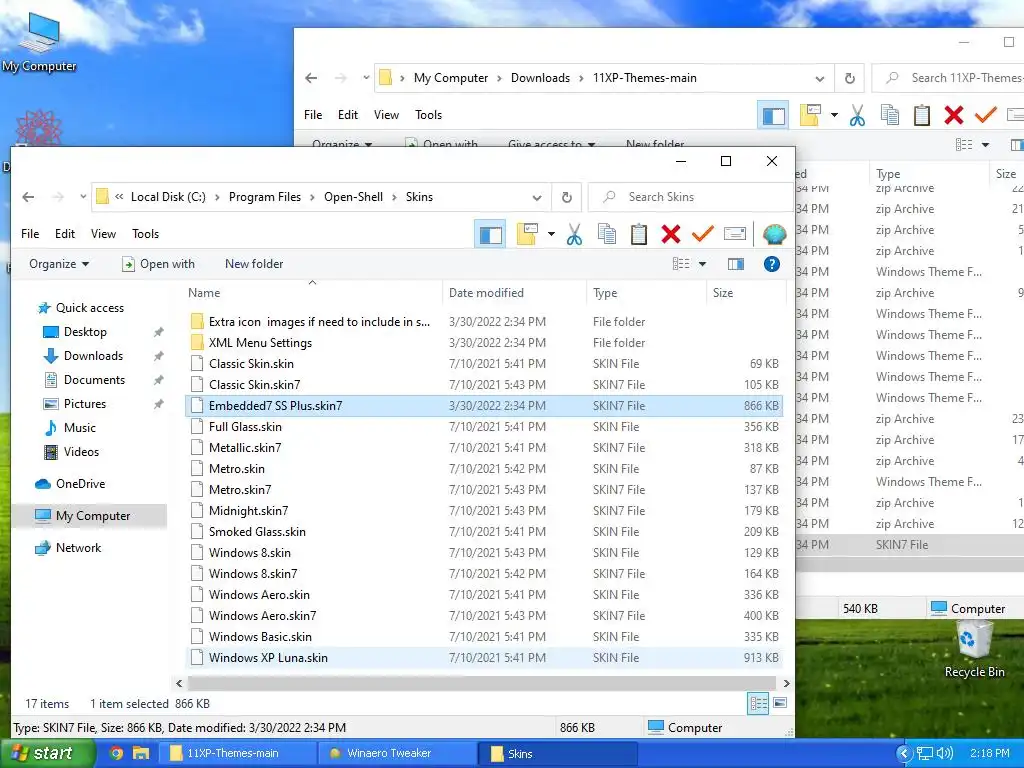Click Copy icon in Skins window toolbar
The height and width of the screenshot is (768, 1024).
pos(607,234)
